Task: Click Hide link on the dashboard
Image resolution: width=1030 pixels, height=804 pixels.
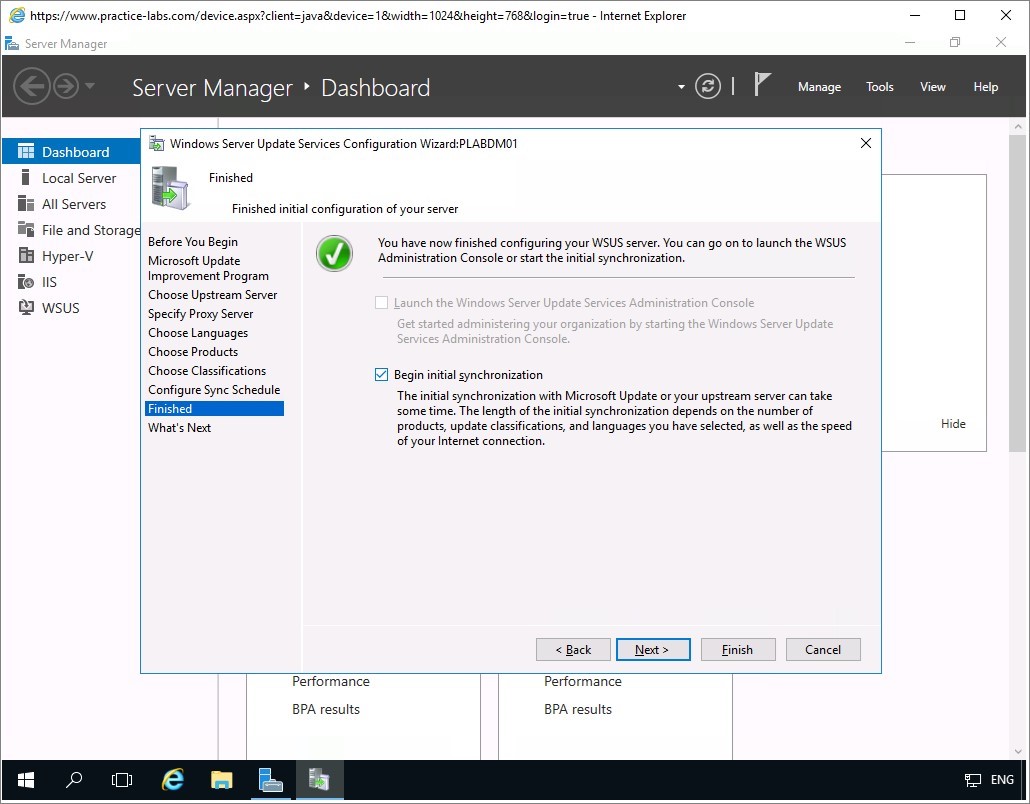Action: [x=953, y=424]
